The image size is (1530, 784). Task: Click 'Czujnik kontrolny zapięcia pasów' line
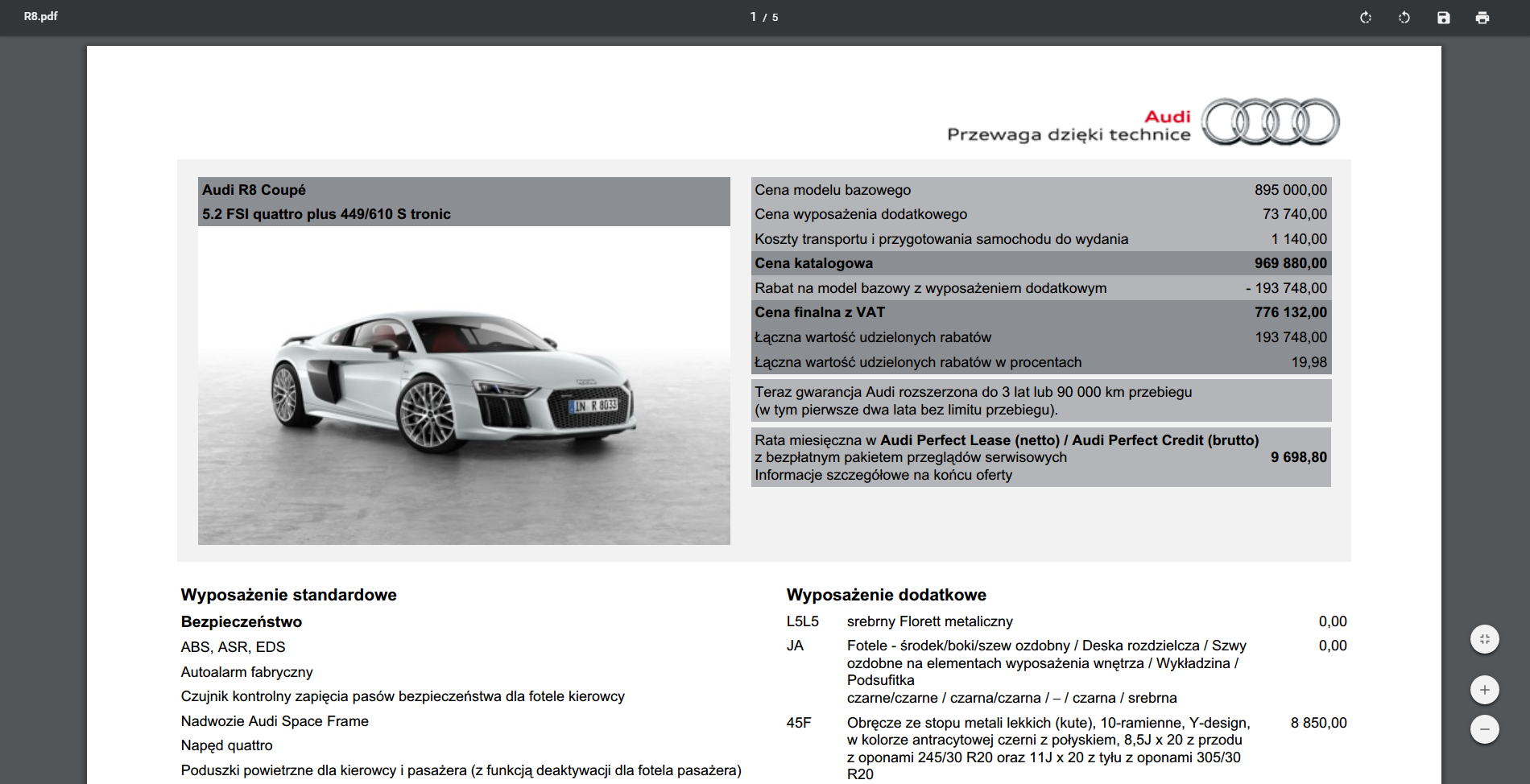point(403,696)
